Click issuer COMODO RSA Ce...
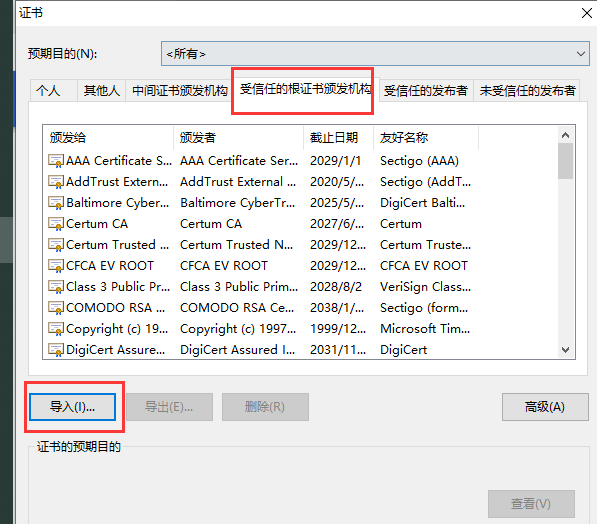The width and height of the screenshot is (597, 524). point(237,308)
